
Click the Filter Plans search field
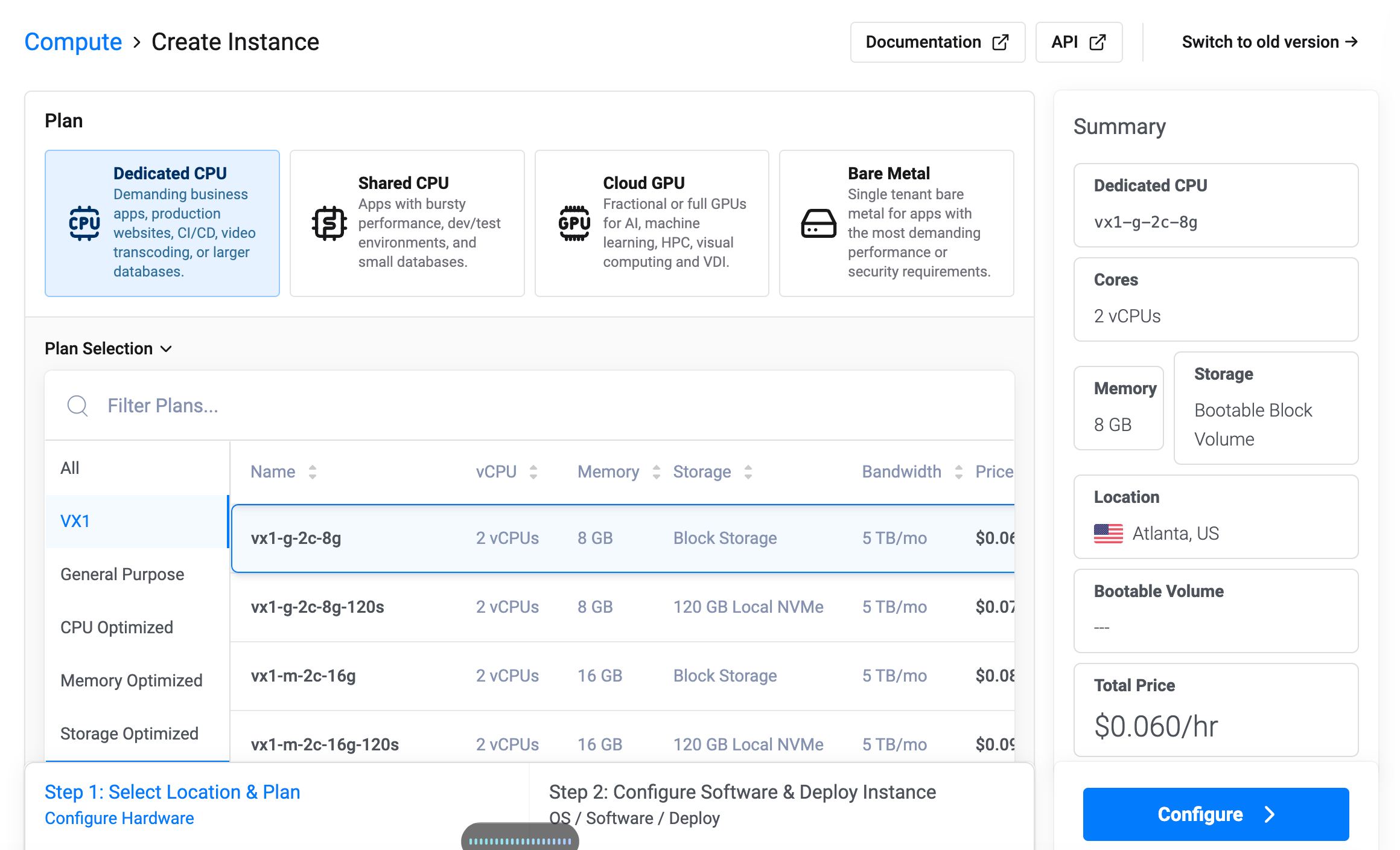point(530,406)
